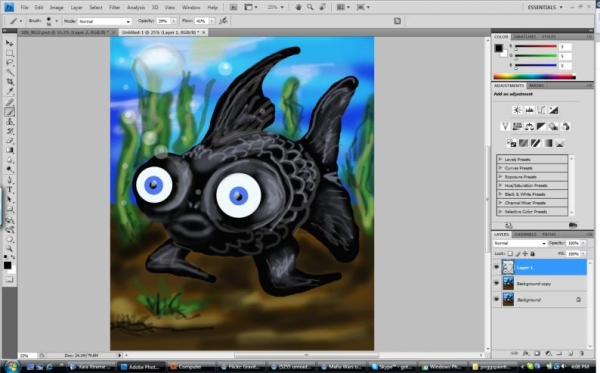Open the Essentials workspace switcher
This screenshot has width=600, height=373.
(545, 7)
